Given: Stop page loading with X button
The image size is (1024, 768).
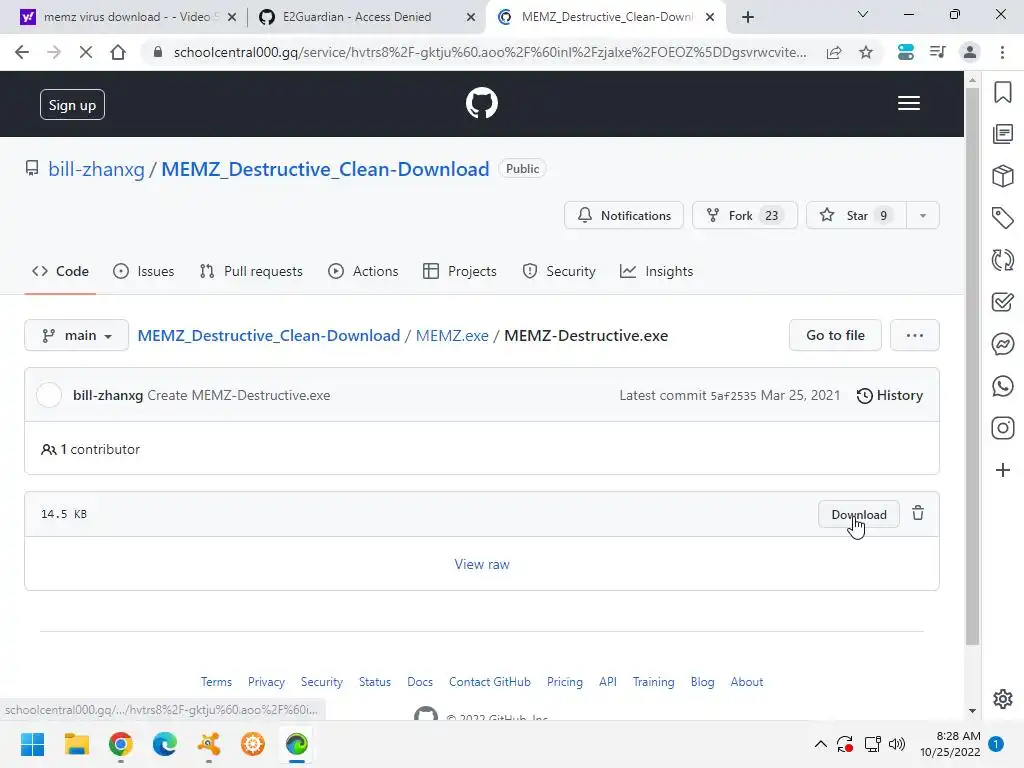Looking at the screenshot, I should 86,52.
